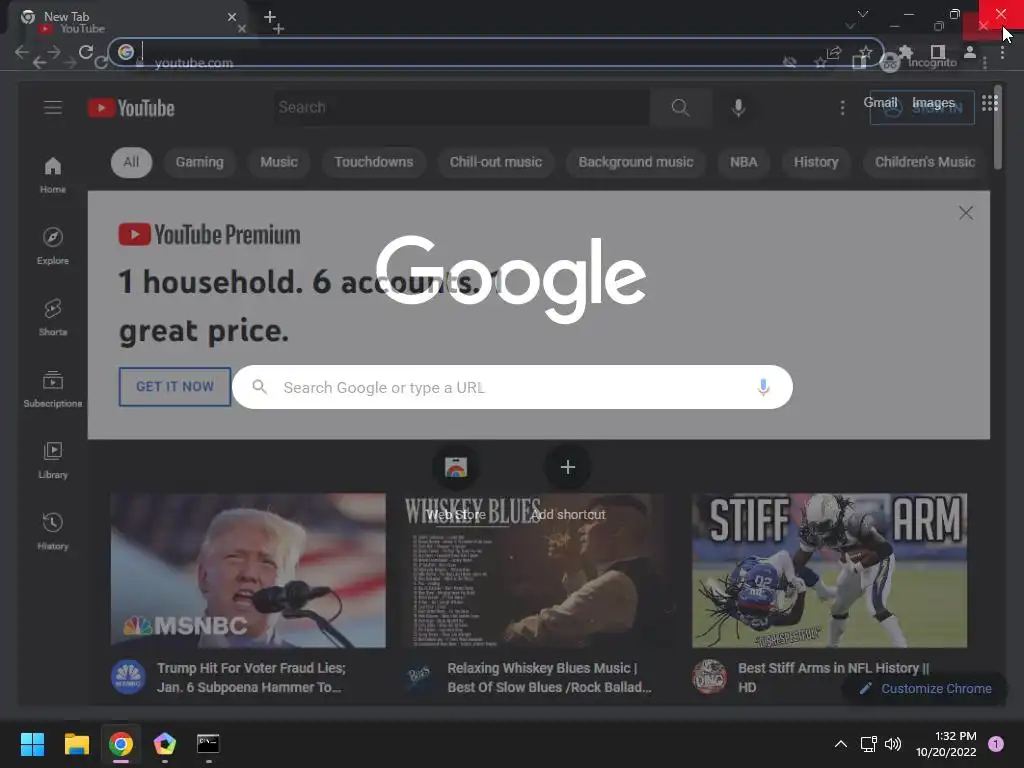Open YouTube settings three-dot menu
This screenshot has width=1024, height=768.
[x=842, y=108]
